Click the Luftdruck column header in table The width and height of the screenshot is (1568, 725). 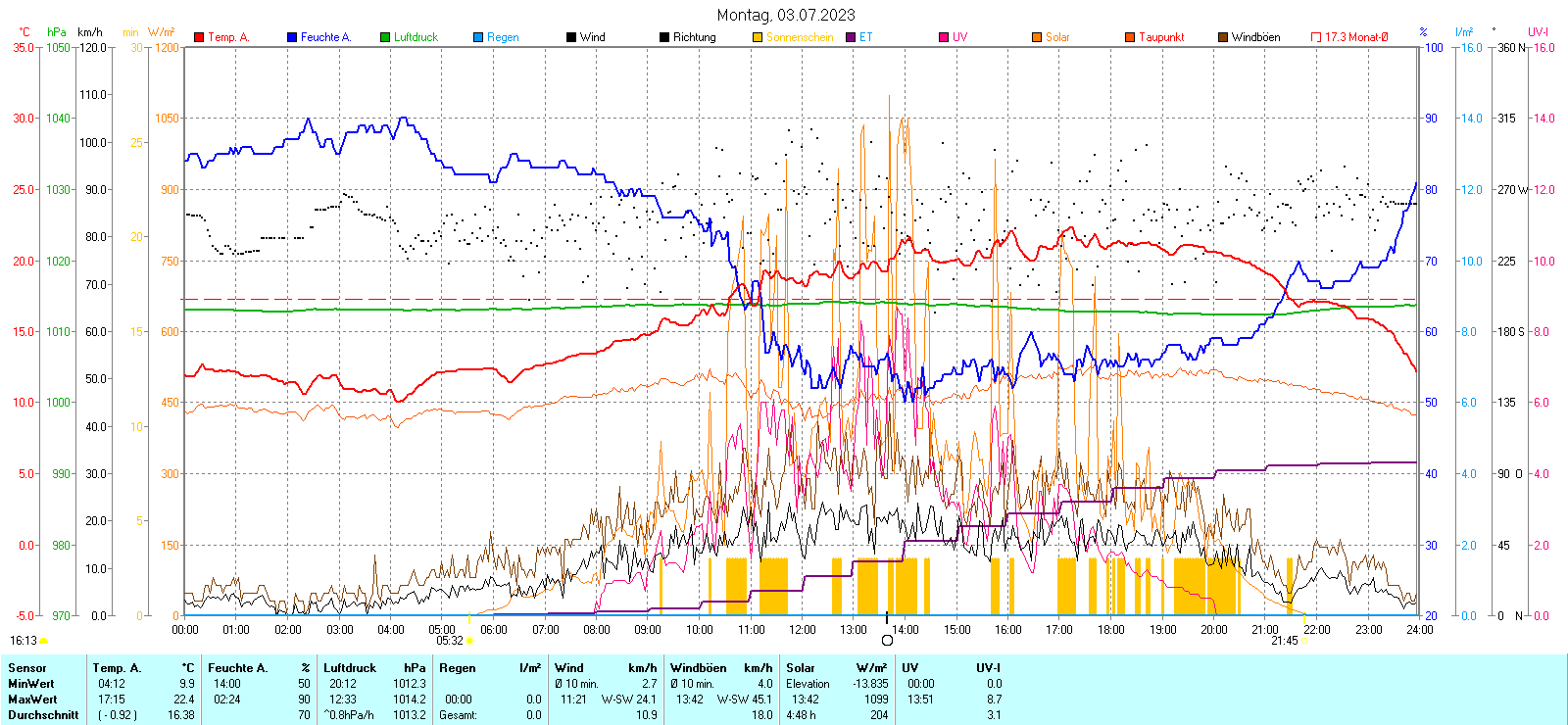click(350, 668)
